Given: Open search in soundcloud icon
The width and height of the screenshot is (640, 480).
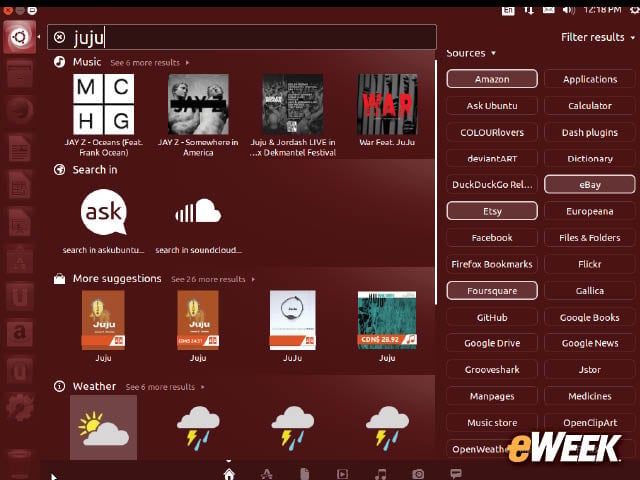Looking at the screenshot, I should coord(198,211).
